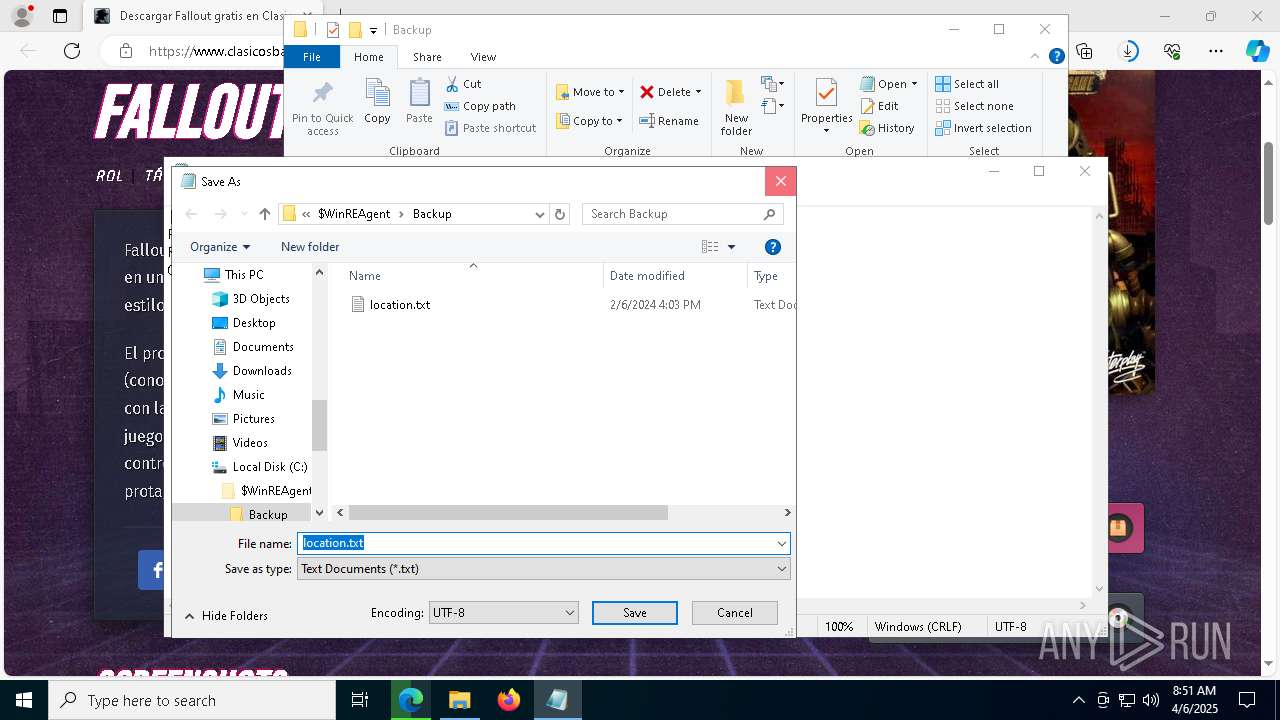The image size is (1280, 720).
Task: Open Delete dropdown arrow
Action: pos(698,92)
